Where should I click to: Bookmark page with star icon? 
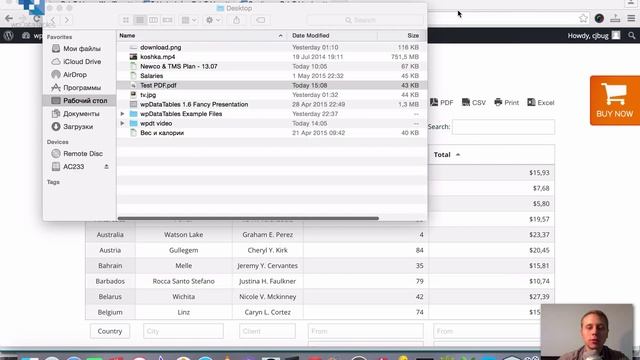(x=583, y=18)
